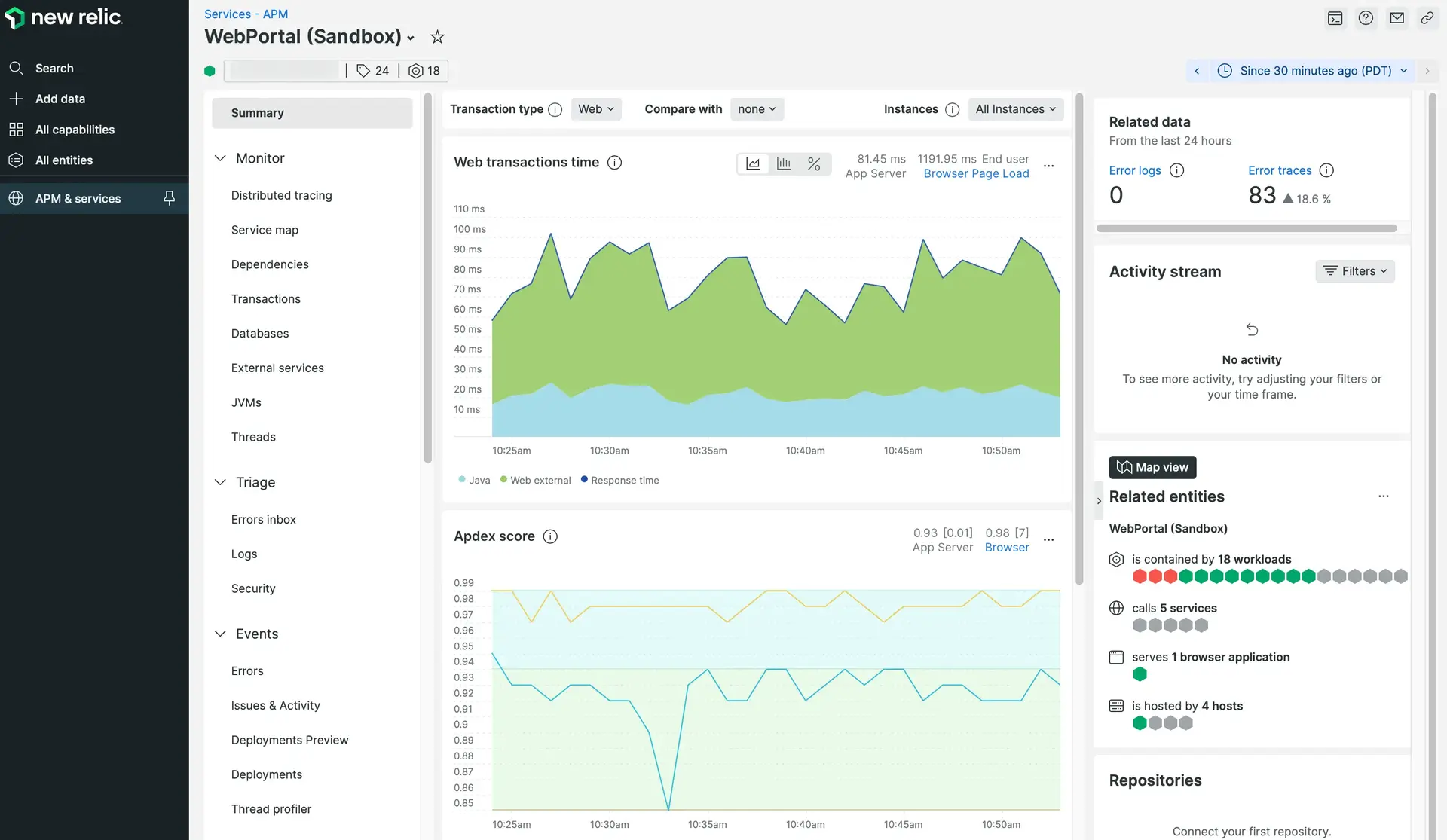Open the All Instances dropdown
This screenshot has width=1447, height=840.
pyautogui.click(x=1015, y=109)
